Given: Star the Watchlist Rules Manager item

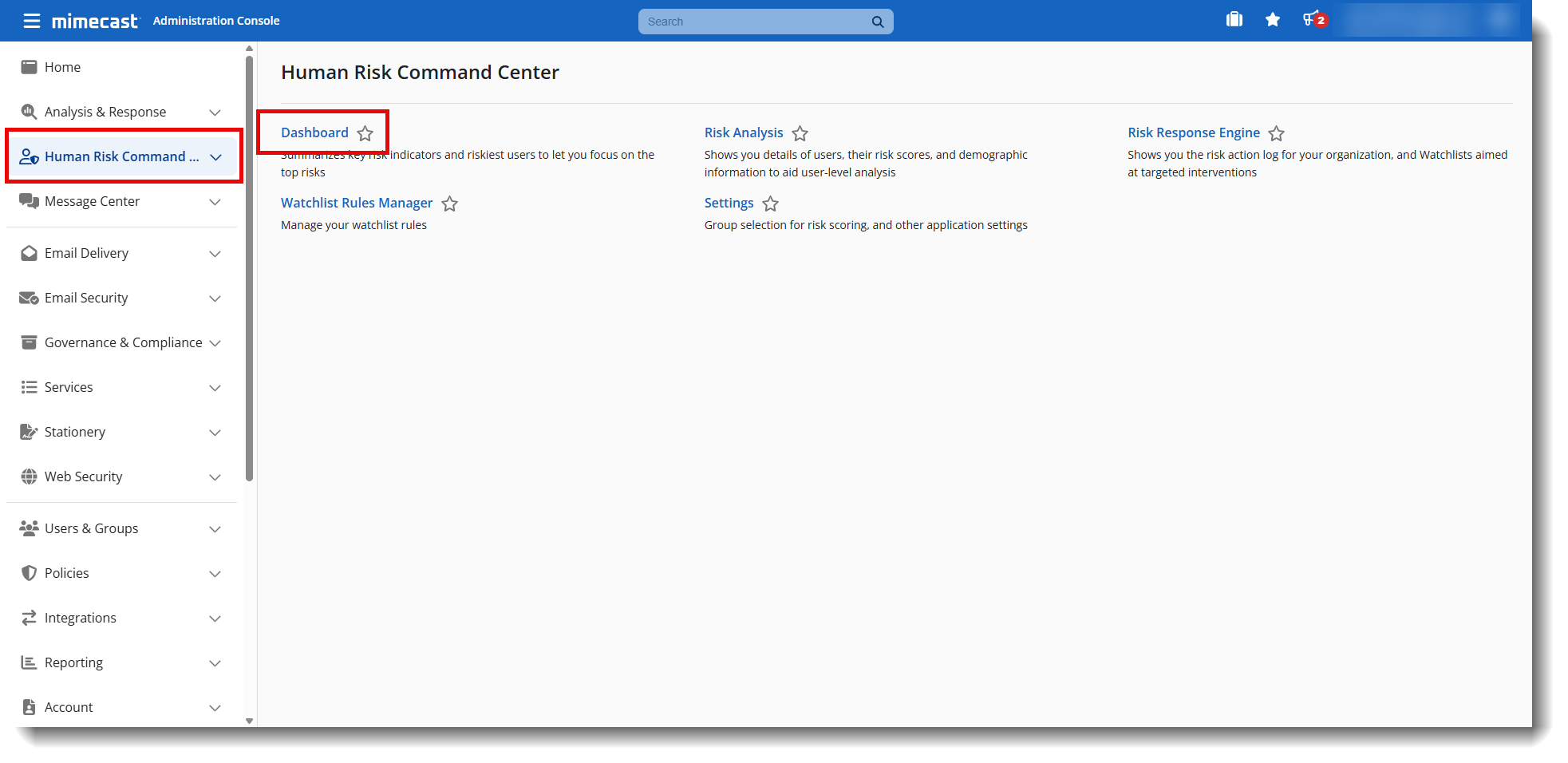Looking at the screenshot, I should click(x=450, y=204).
